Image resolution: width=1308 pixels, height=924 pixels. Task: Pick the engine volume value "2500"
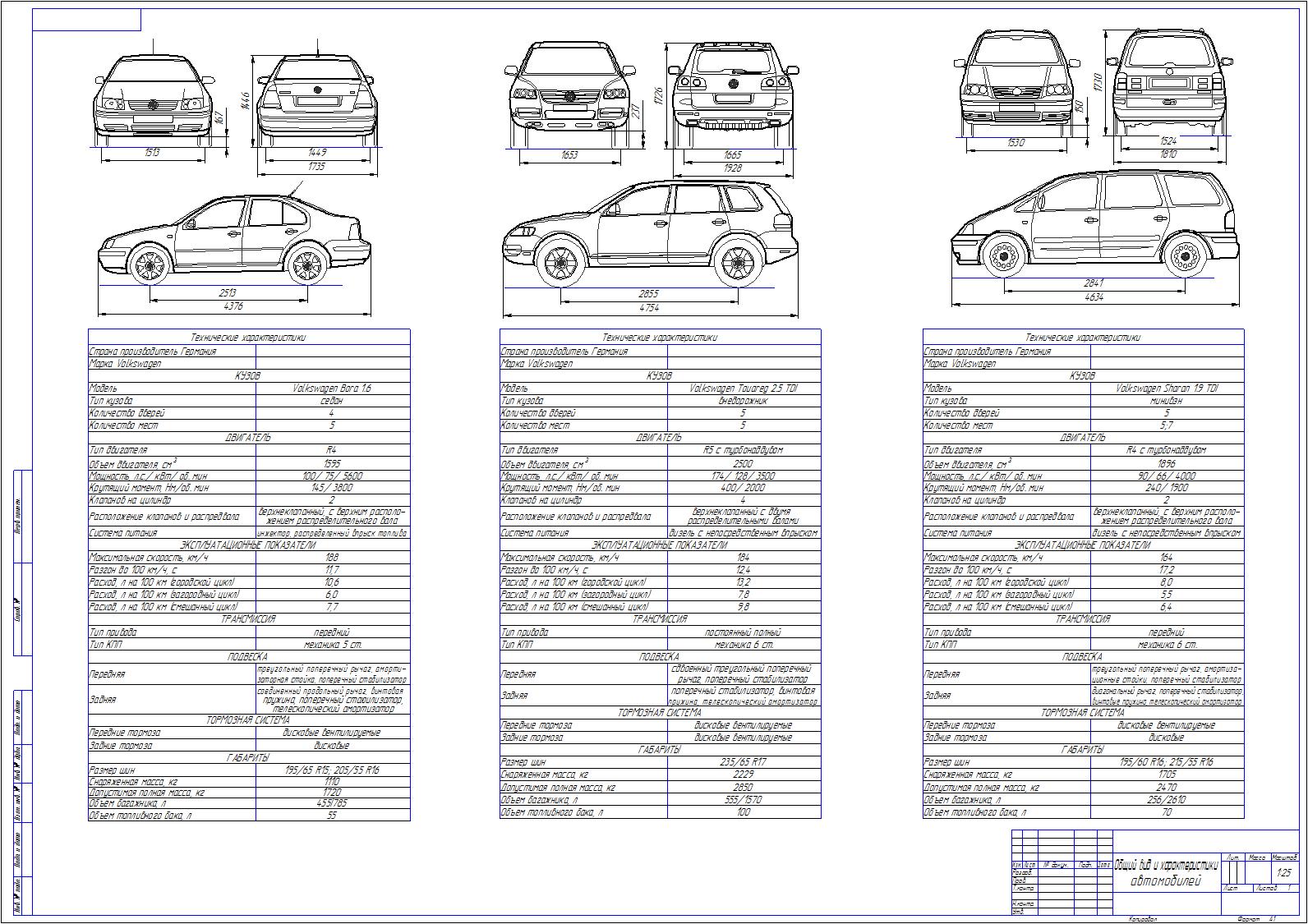point(744,463)
